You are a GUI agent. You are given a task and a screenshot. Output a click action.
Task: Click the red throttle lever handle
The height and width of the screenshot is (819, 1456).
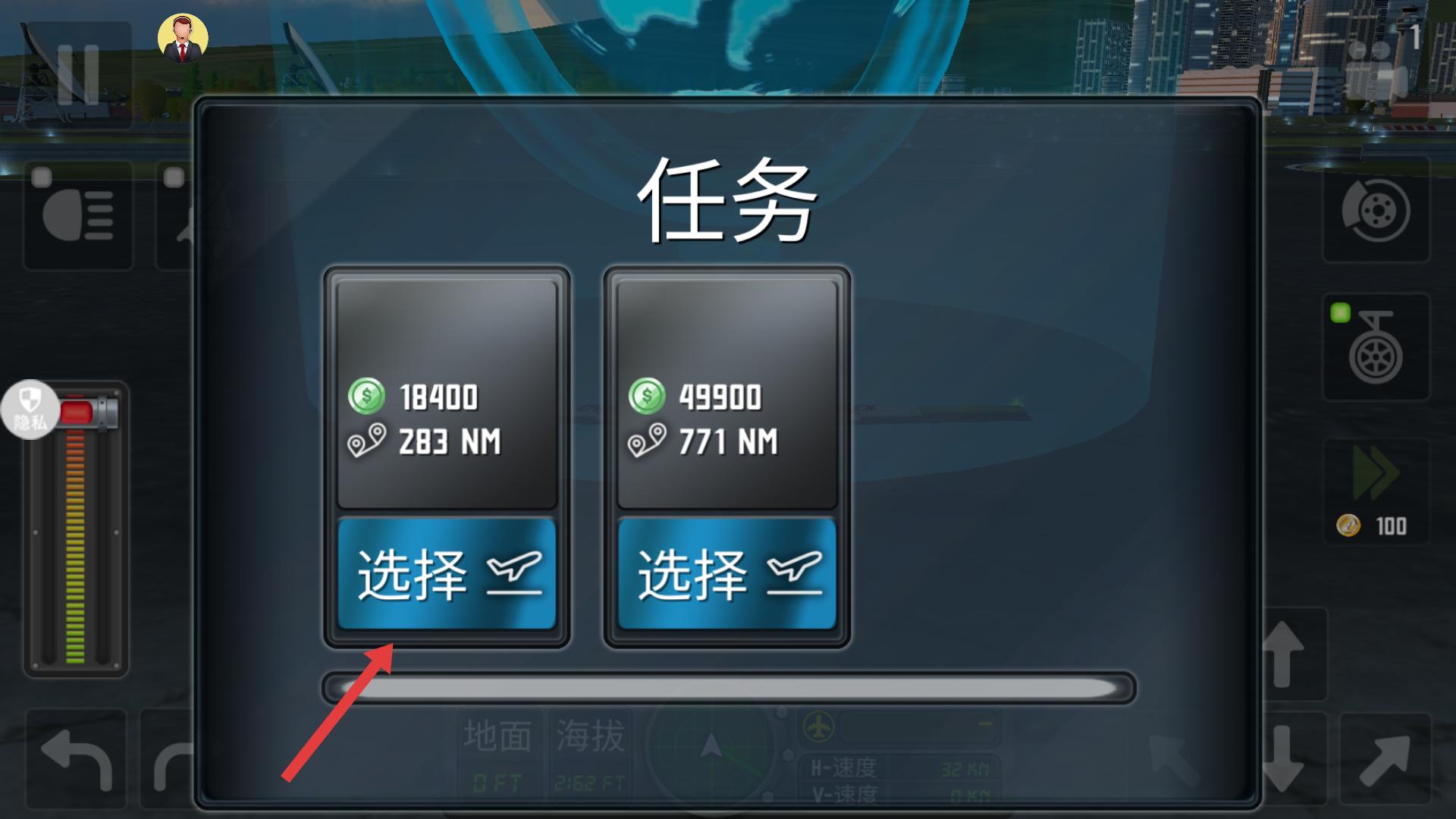[x=88, y=413]
